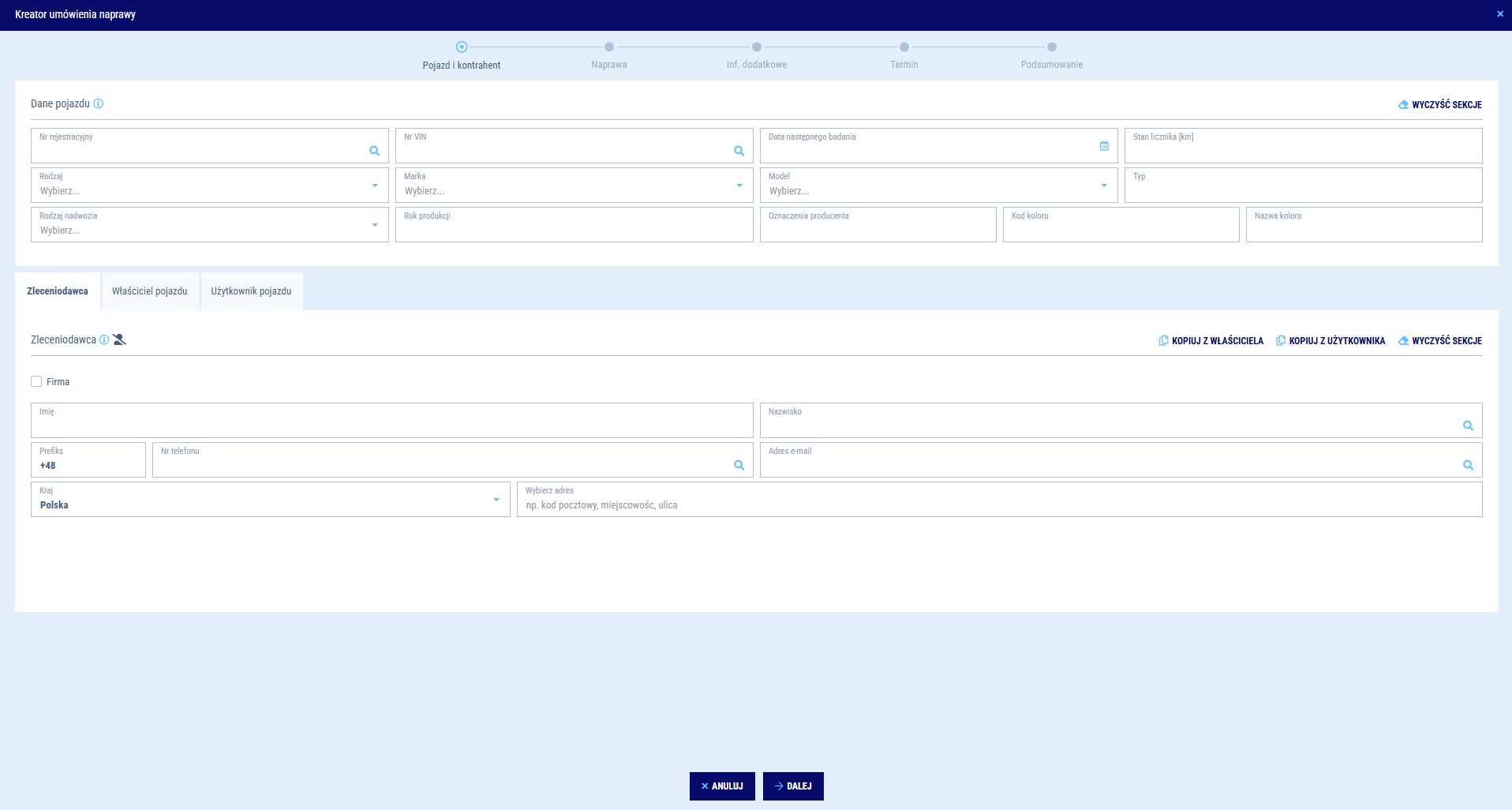Screen dimensions: 1512x810
Task: Switch to Właściciel pojazdu tab
Action: tap(150, 291)
